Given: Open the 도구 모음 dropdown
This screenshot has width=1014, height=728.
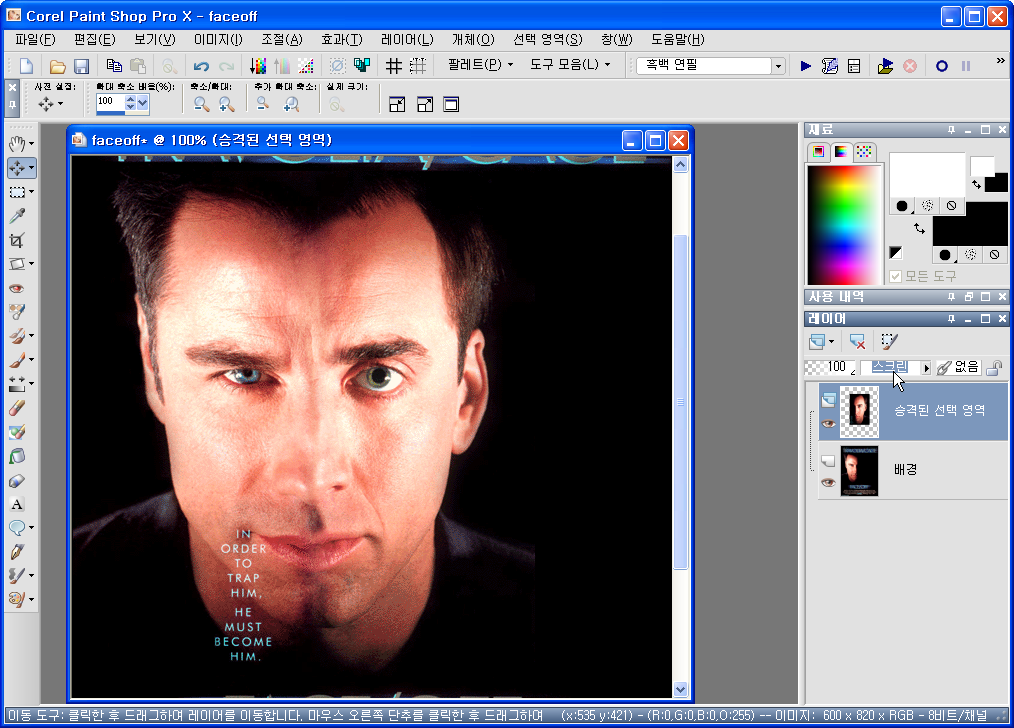Looking at the screenshot, I should click(x=570, y=65).
